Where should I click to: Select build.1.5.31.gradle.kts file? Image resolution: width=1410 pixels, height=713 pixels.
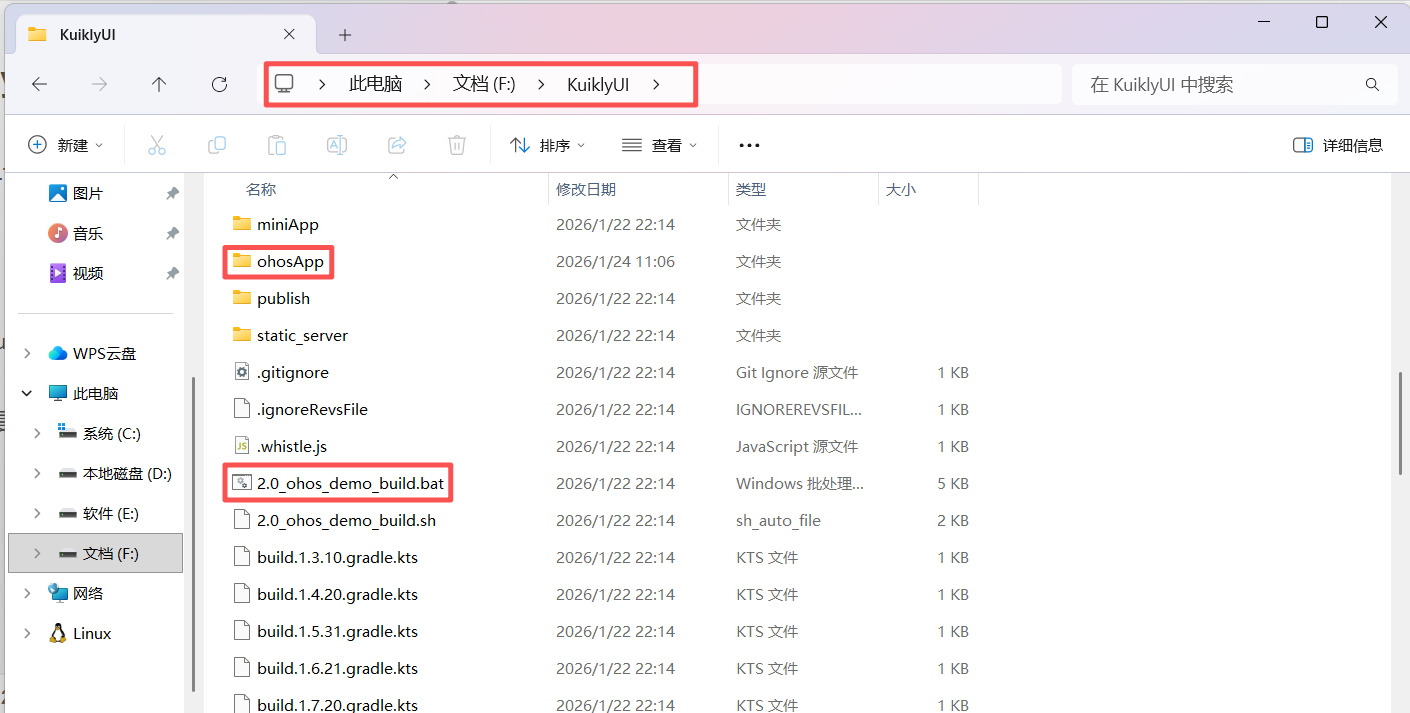pyautogui.click(x=337, y=631)
